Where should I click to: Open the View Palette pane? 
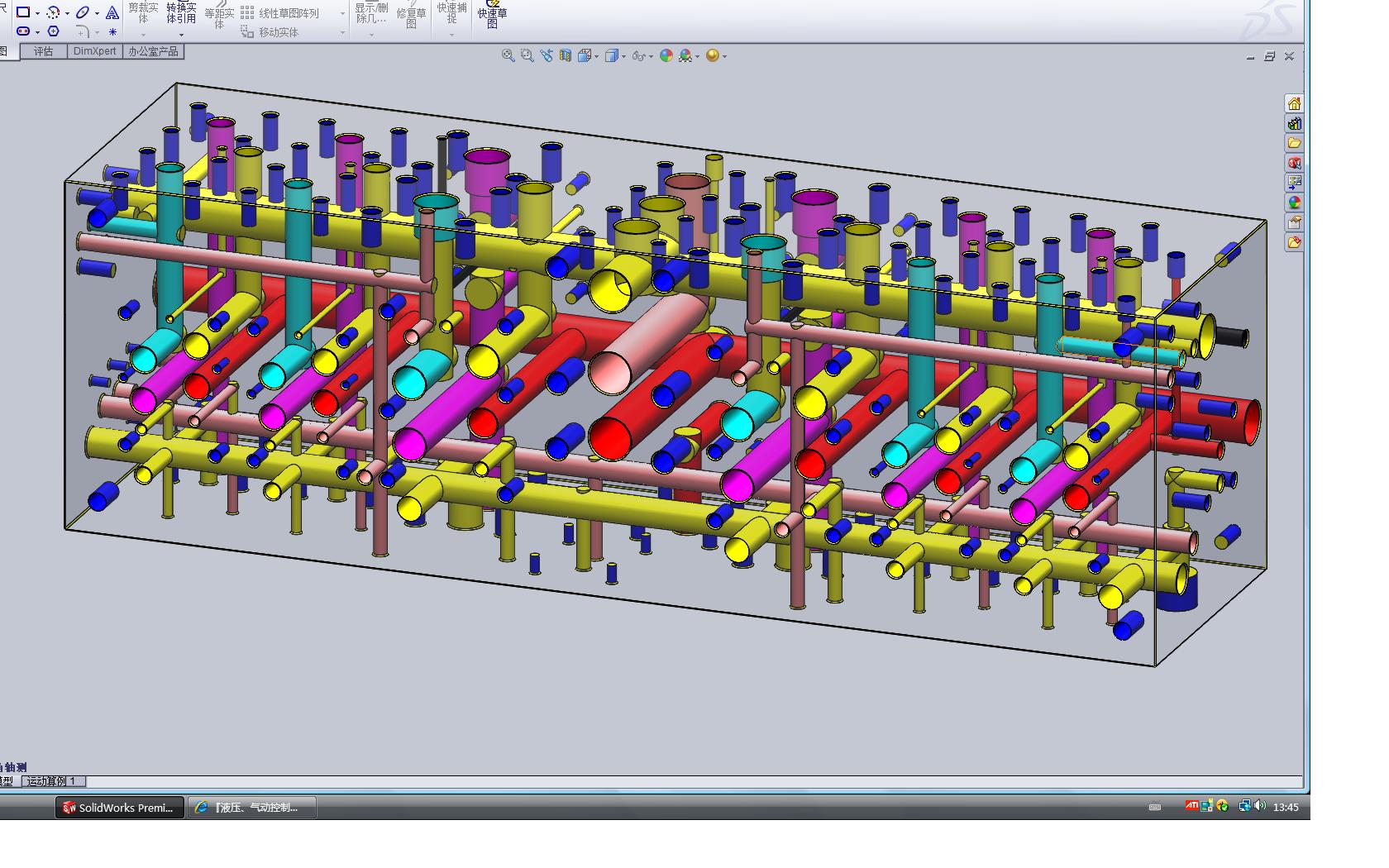click(1294, 183)
